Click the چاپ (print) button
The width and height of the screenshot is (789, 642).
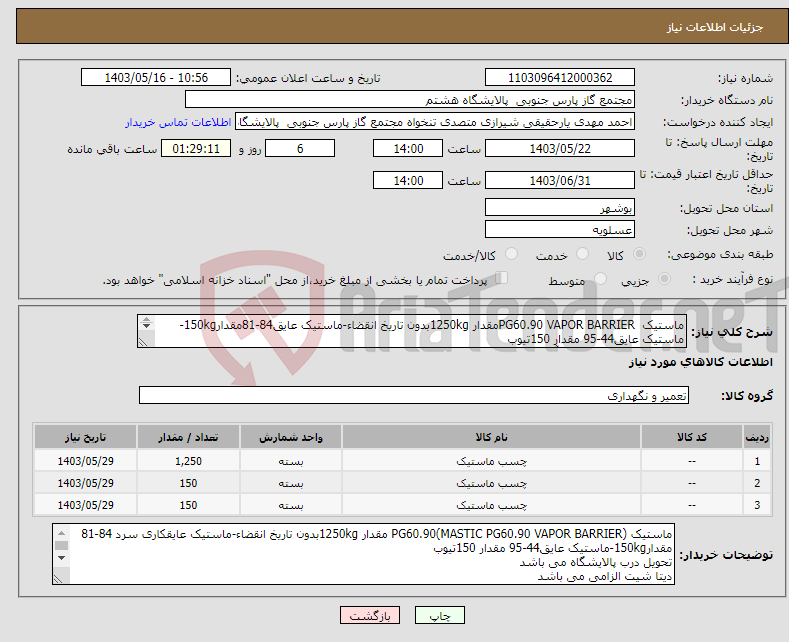[439, 615]
